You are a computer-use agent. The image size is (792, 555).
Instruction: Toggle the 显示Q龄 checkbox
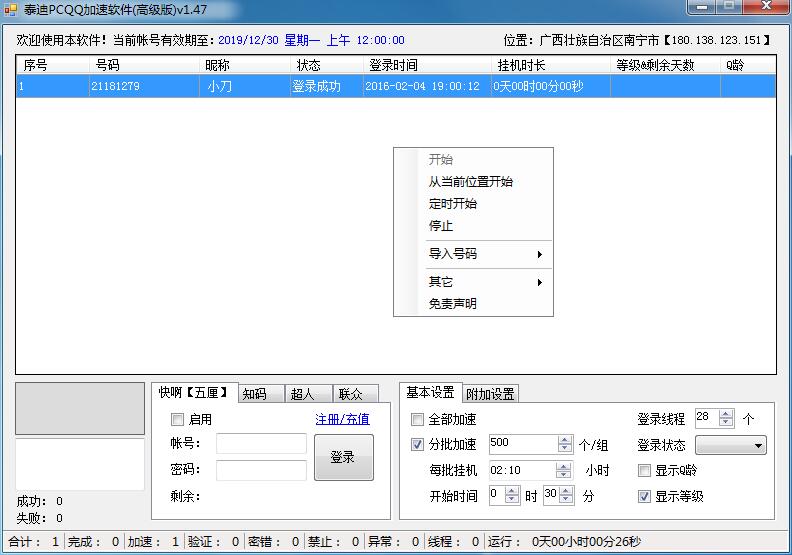644,471
